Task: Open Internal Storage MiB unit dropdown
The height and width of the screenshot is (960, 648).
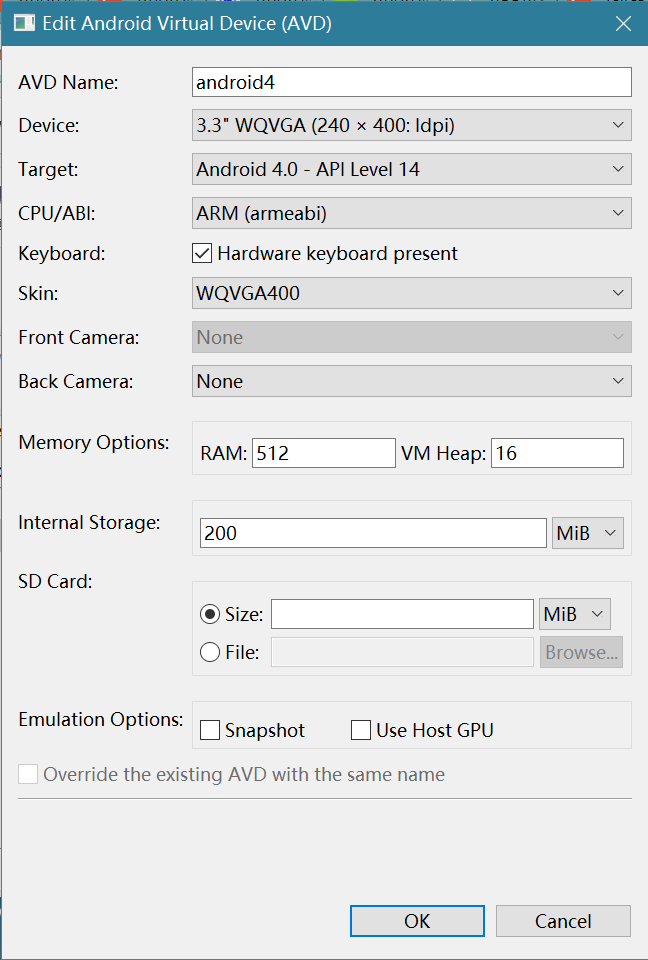Action: click(x=588, y=533)
